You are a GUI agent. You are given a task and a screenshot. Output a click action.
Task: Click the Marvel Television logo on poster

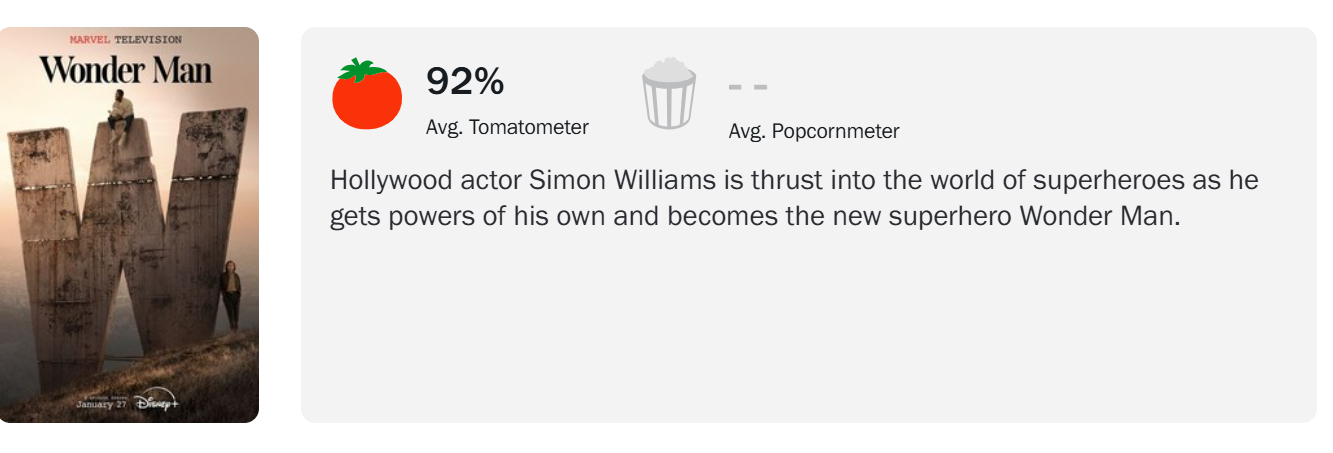[x=126, y=39]
